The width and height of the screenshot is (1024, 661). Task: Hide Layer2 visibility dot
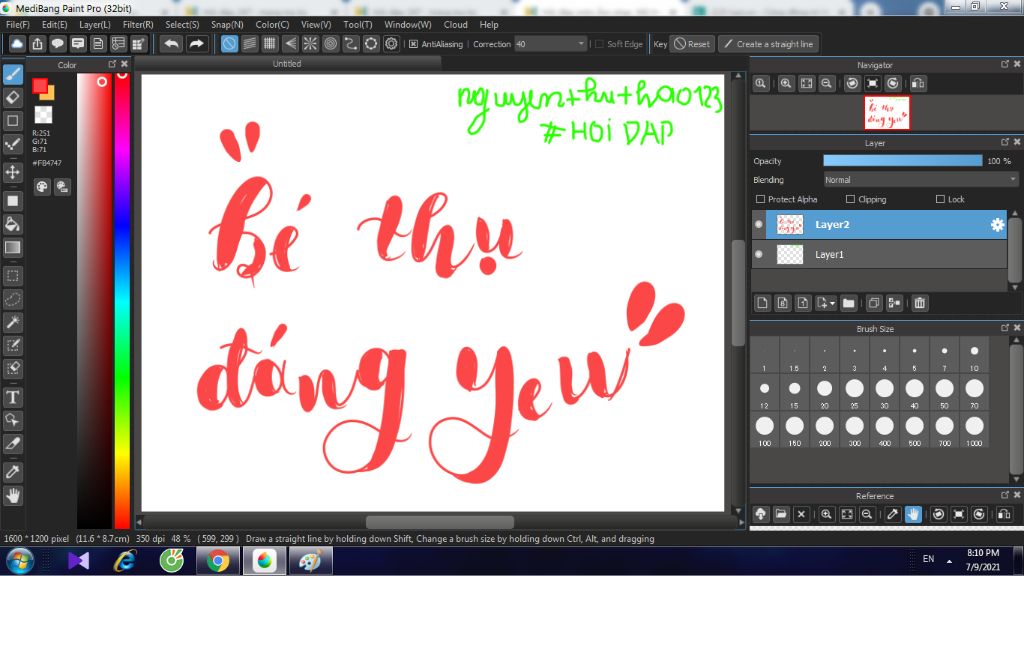click(x=759, y=225)
